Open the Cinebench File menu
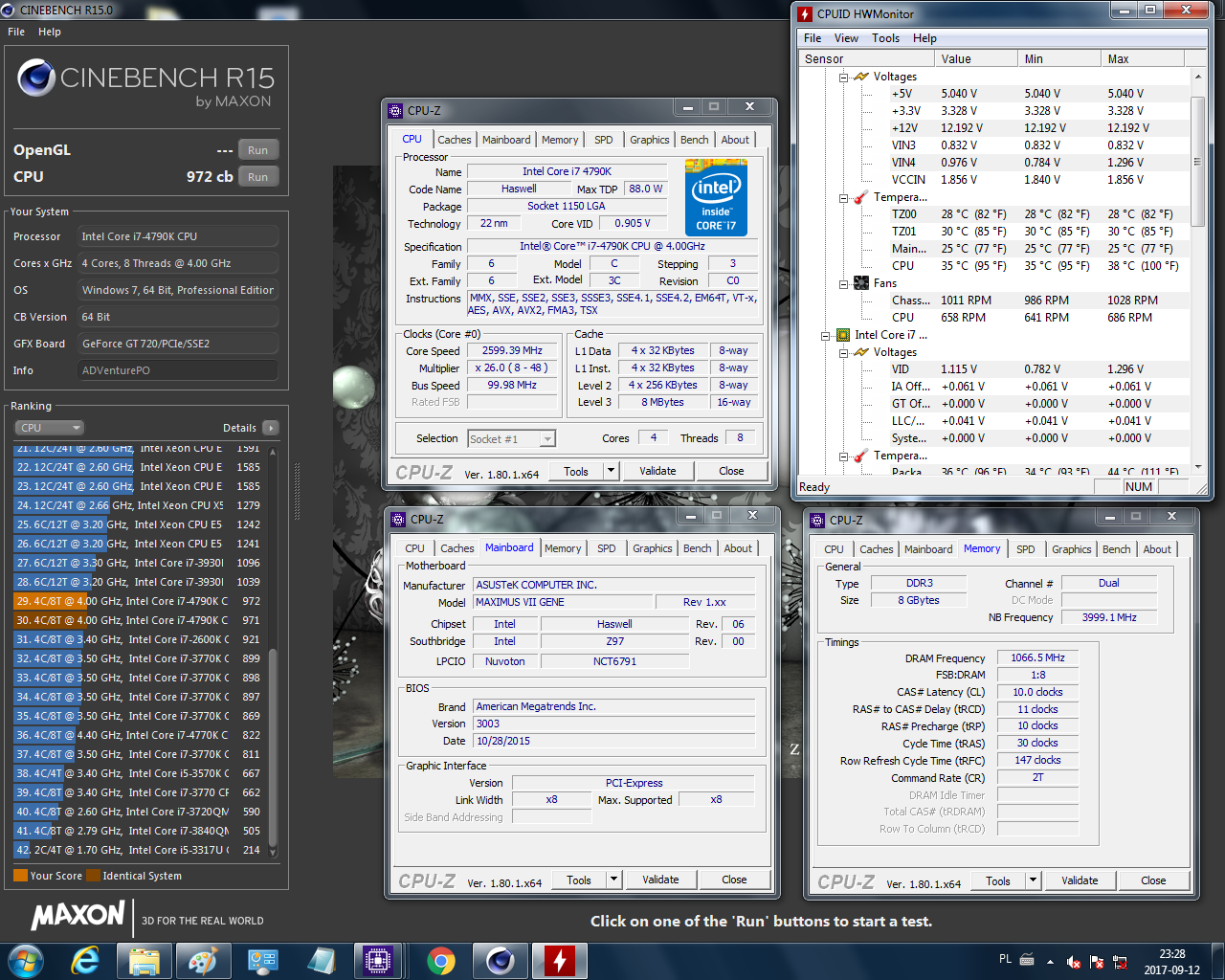The height and width of the screenshot is (980, 1225). point(16,32)
